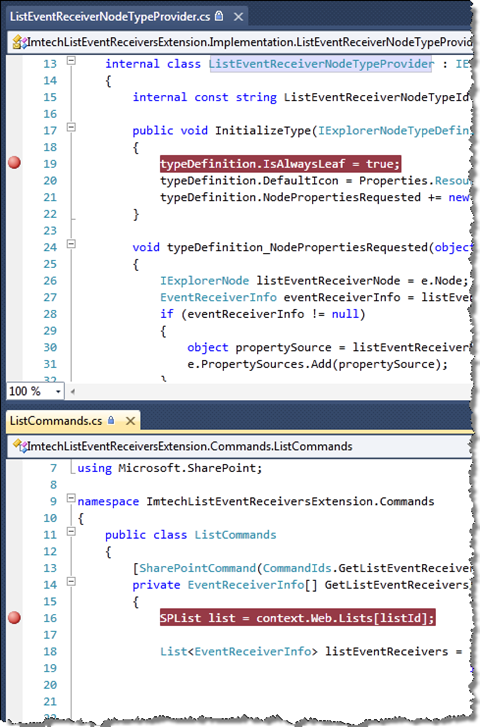This screenshot has width=480, height=727.
Task: Click the SharePointCommand attribute on line 13
Action: 302,568
